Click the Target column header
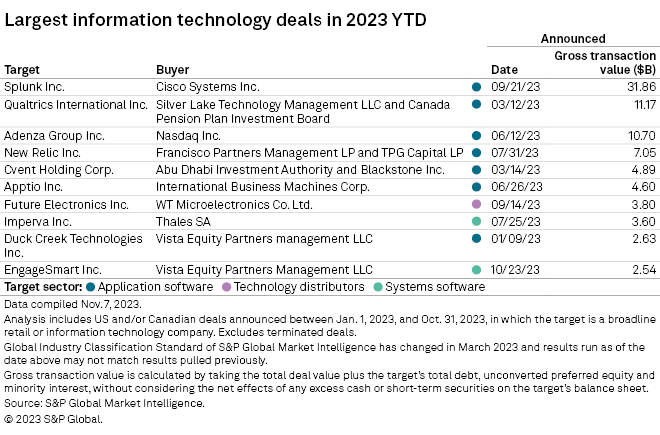This screenshot has width=660, height=435. [23, 70]
